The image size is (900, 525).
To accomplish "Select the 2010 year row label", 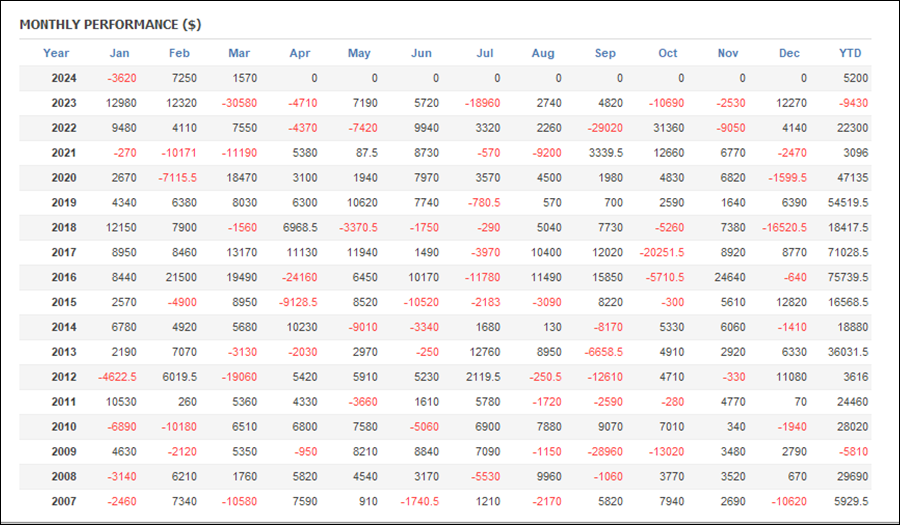I will pyautogui.click(x=64, y=426).
